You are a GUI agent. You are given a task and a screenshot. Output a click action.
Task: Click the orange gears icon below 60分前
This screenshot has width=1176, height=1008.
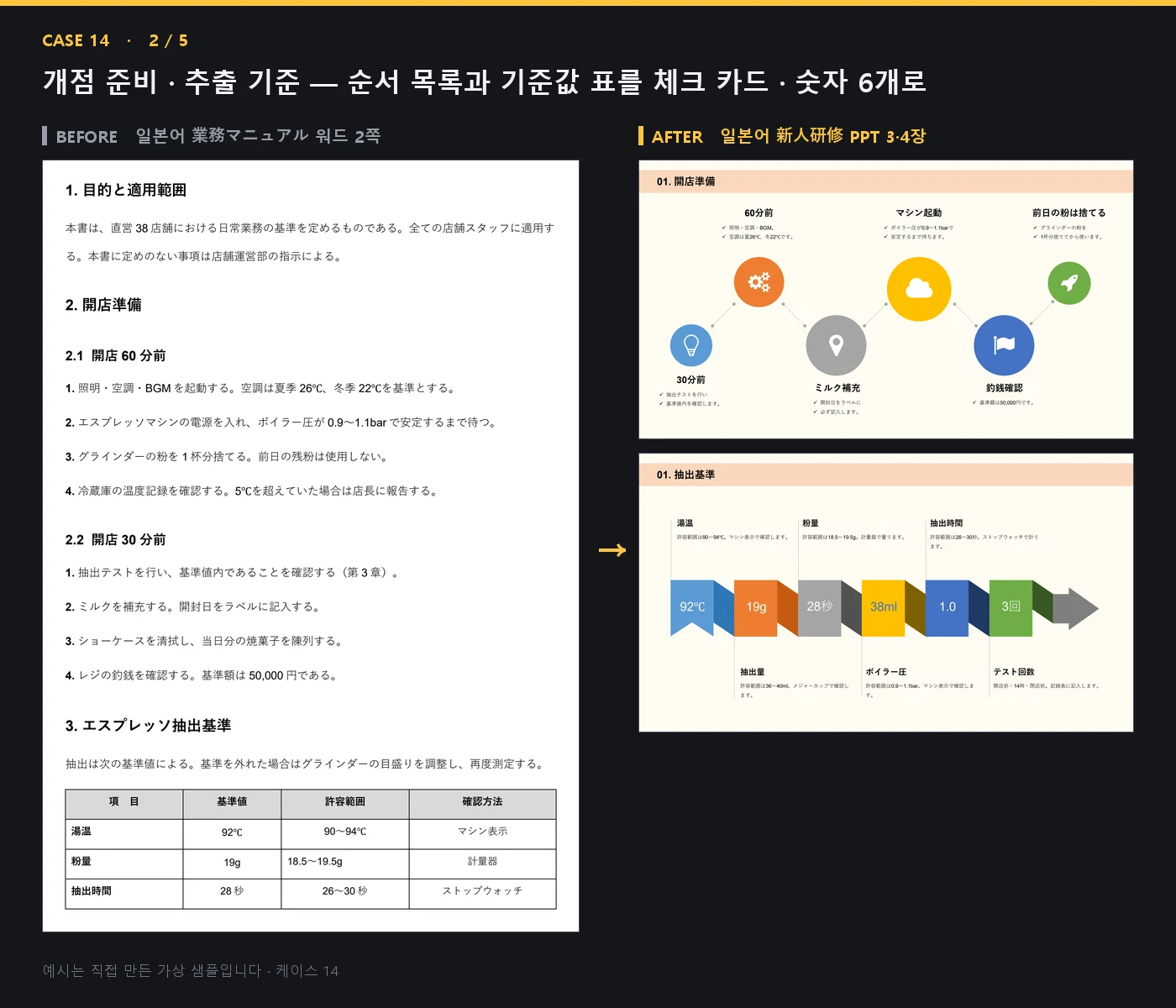point(759,282)
